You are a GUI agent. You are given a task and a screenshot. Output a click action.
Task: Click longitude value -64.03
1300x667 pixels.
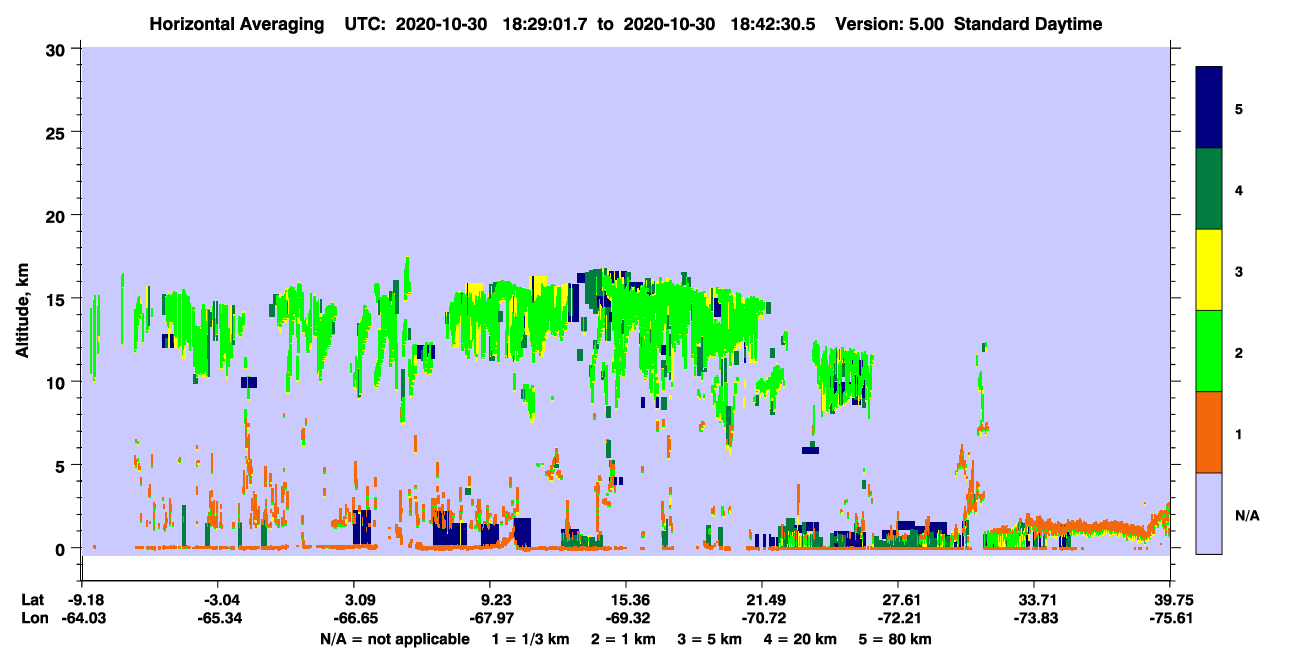tap(82, 618)
